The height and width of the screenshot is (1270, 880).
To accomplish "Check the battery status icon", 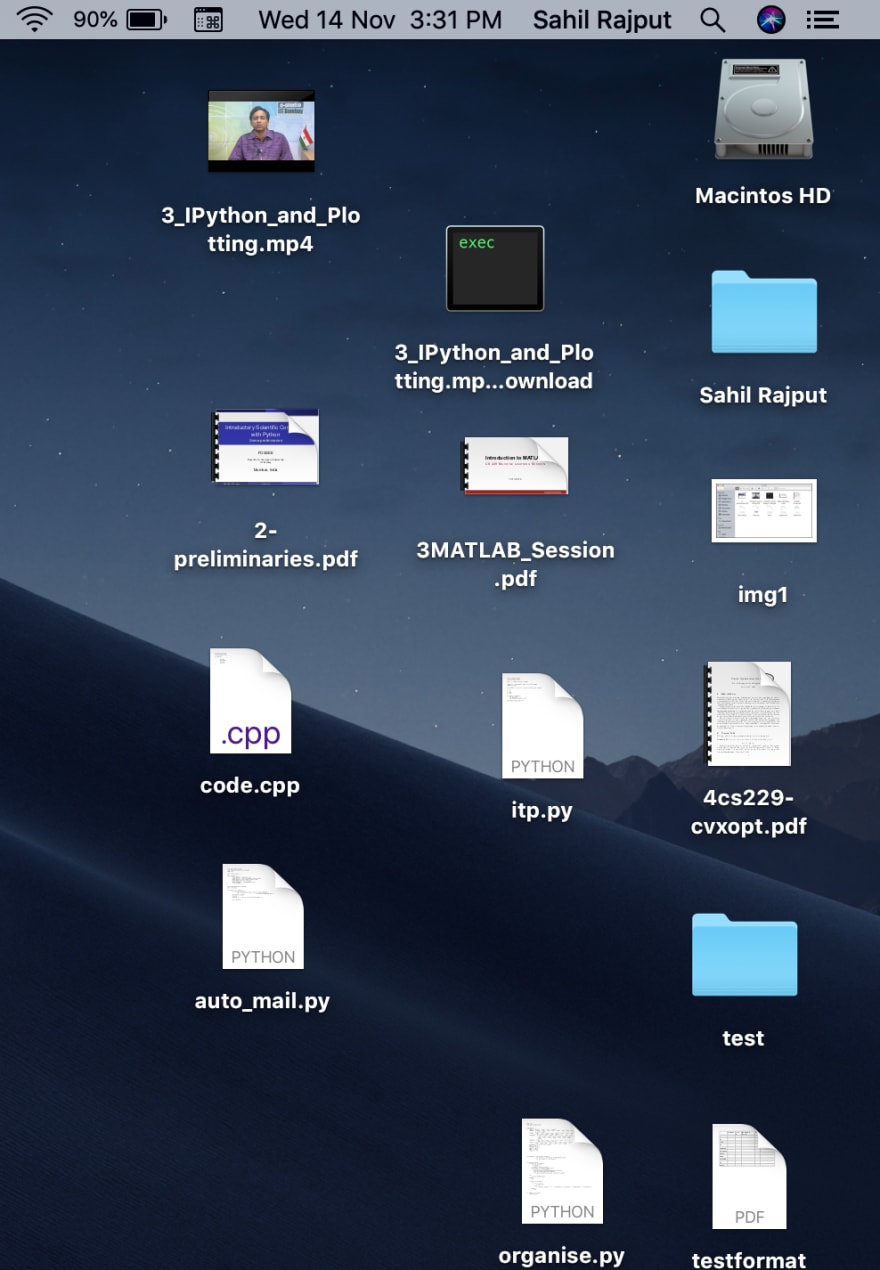I will tap(148, 20).
